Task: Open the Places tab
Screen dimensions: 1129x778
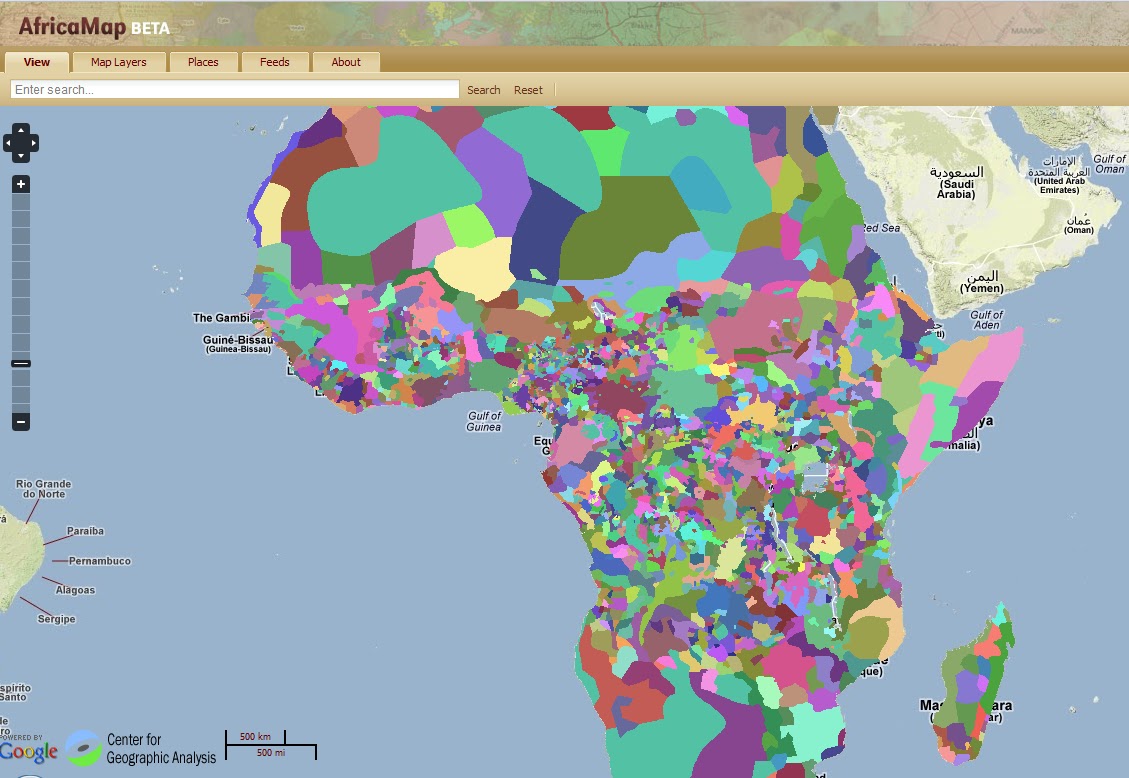Action: (203, 61)
